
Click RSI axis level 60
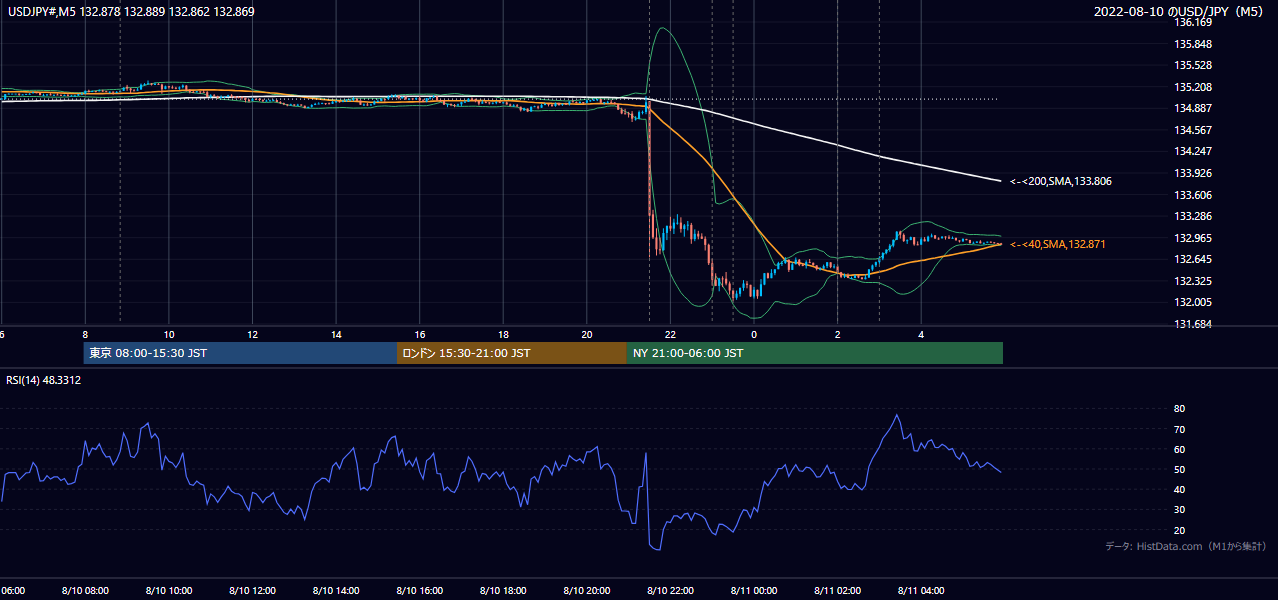[1180, 449]
